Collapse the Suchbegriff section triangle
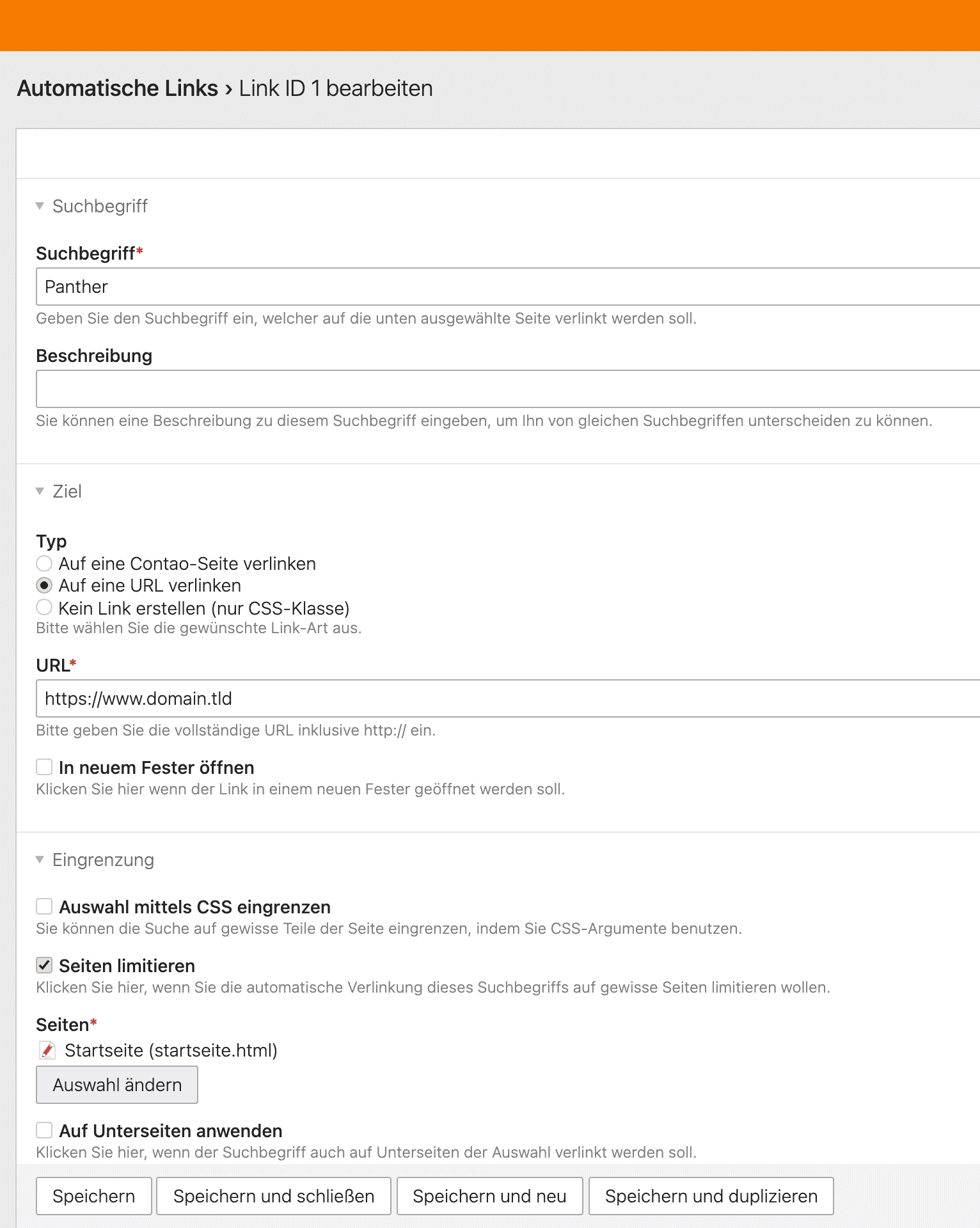 pos(40,206)
